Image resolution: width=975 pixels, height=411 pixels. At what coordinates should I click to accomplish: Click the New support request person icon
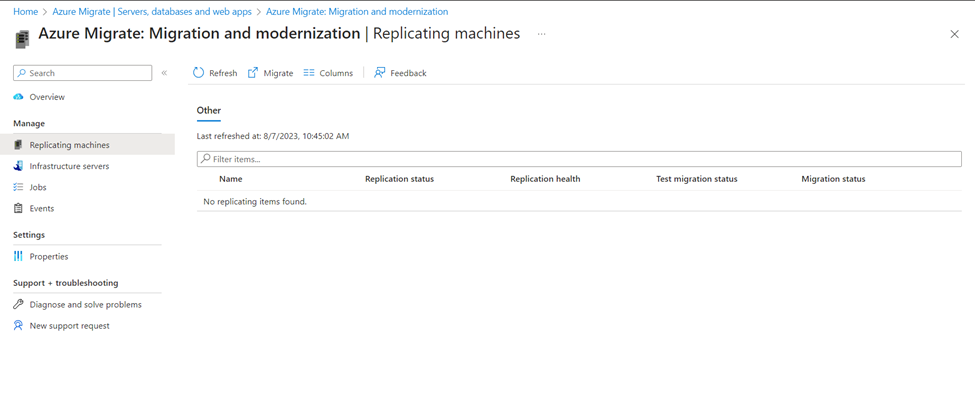(19, 326)
